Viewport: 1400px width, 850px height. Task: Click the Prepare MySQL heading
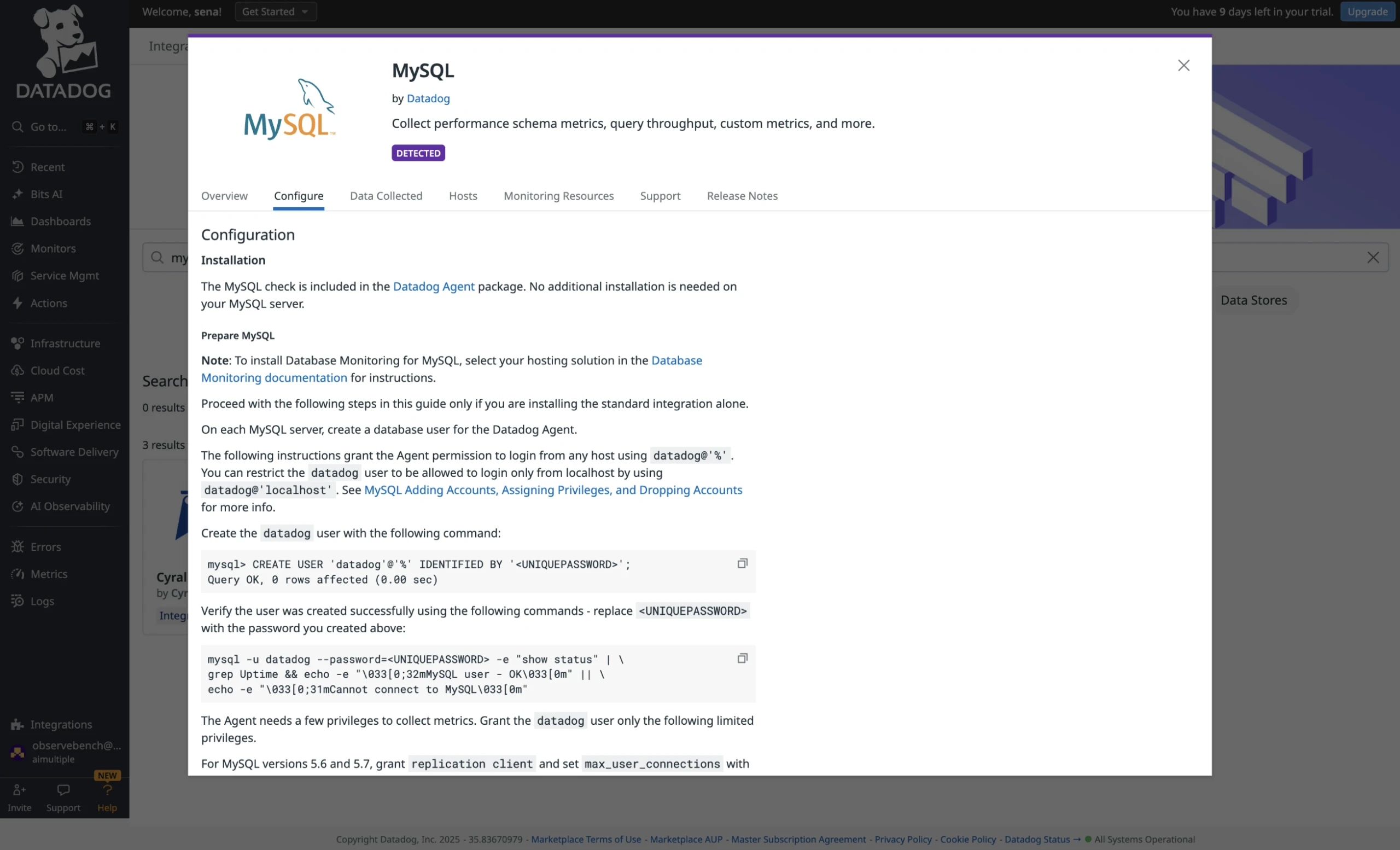(x=237, y=335)
